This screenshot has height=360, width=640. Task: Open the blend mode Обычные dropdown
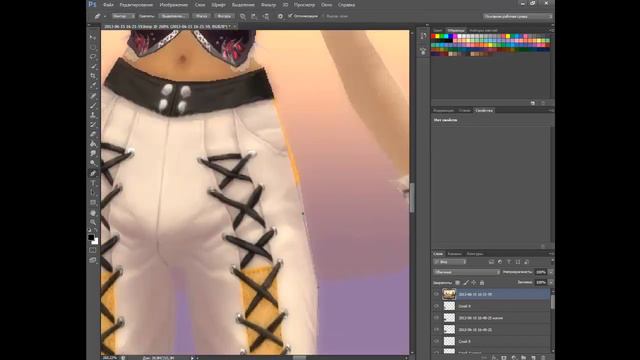(467, 272)
